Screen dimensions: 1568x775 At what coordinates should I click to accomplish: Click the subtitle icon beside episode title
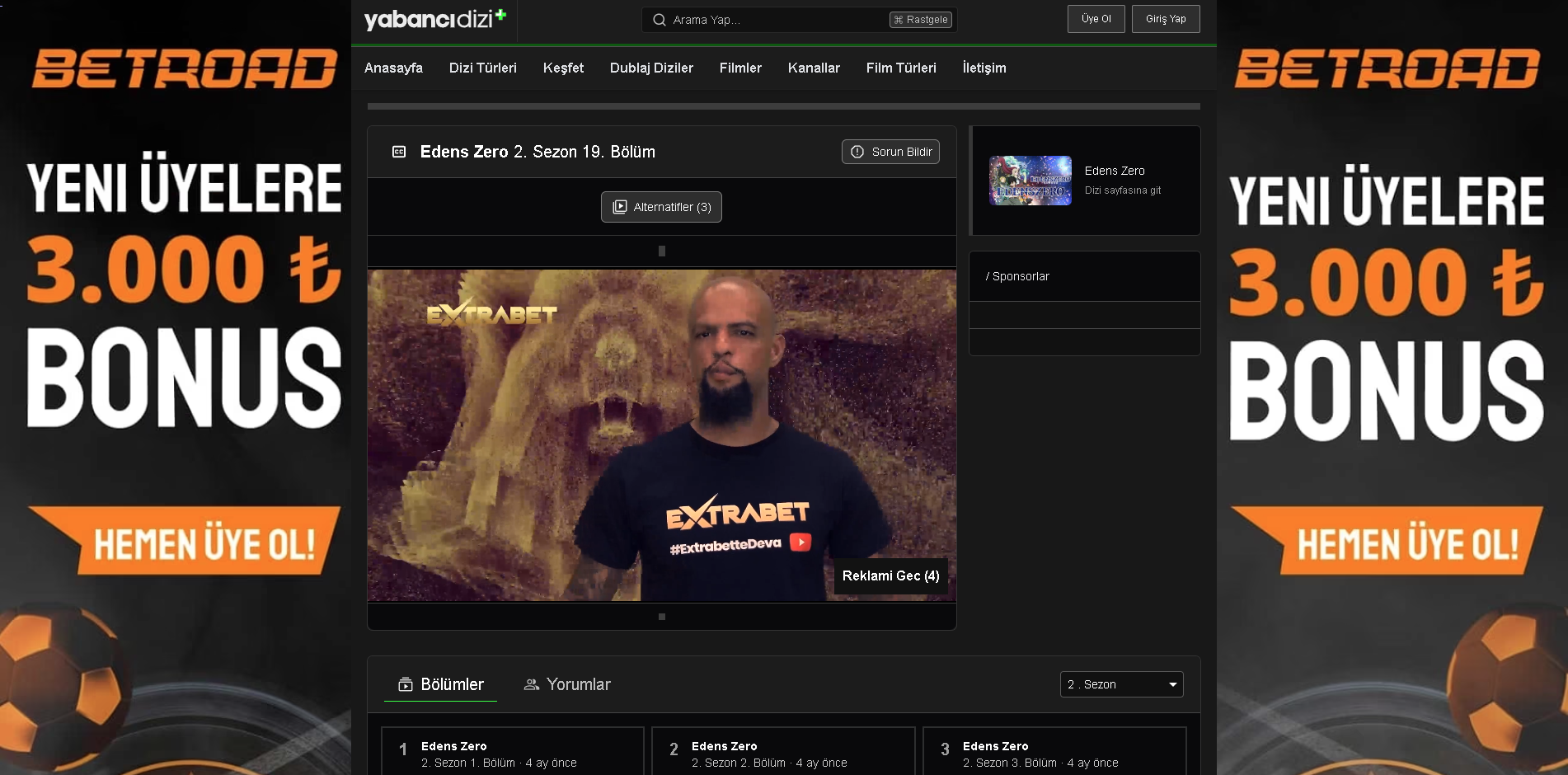click(399, 152)
